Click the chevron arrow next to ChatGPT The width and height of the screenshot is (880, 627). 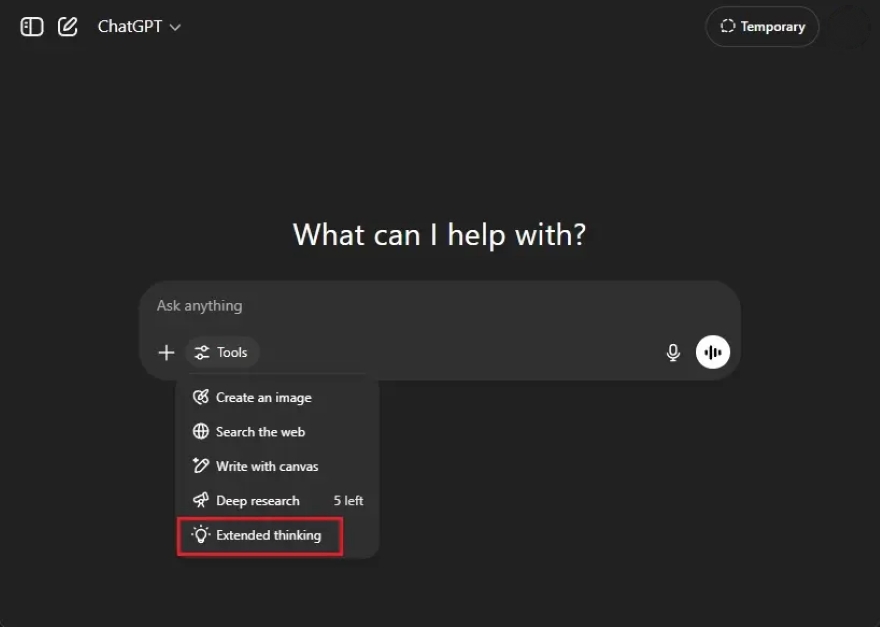pos(176,28)
